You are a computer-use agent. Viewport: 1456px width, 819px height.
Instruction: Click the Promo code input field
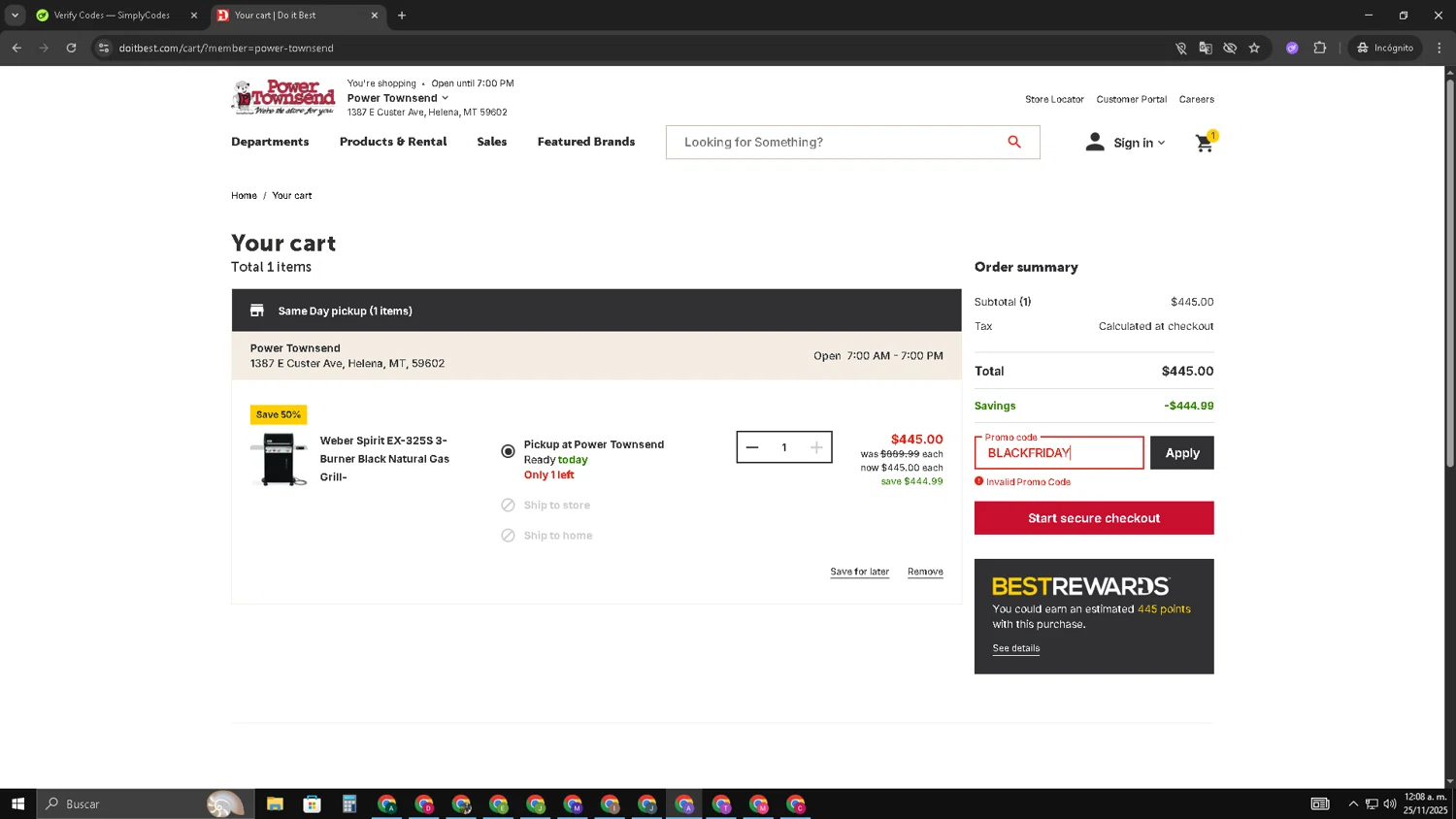click(1059, 453)
